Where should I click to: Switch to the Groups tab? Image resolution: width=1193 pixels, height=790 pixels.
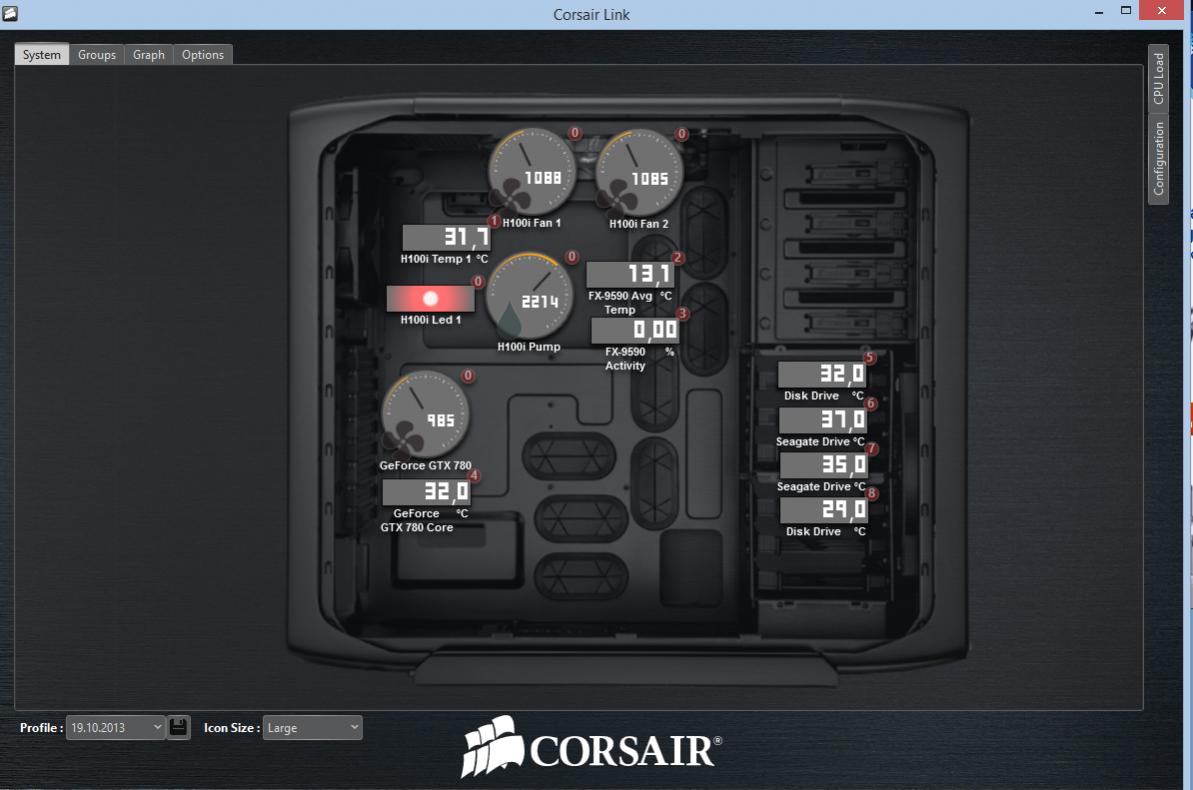pos(97,55)
